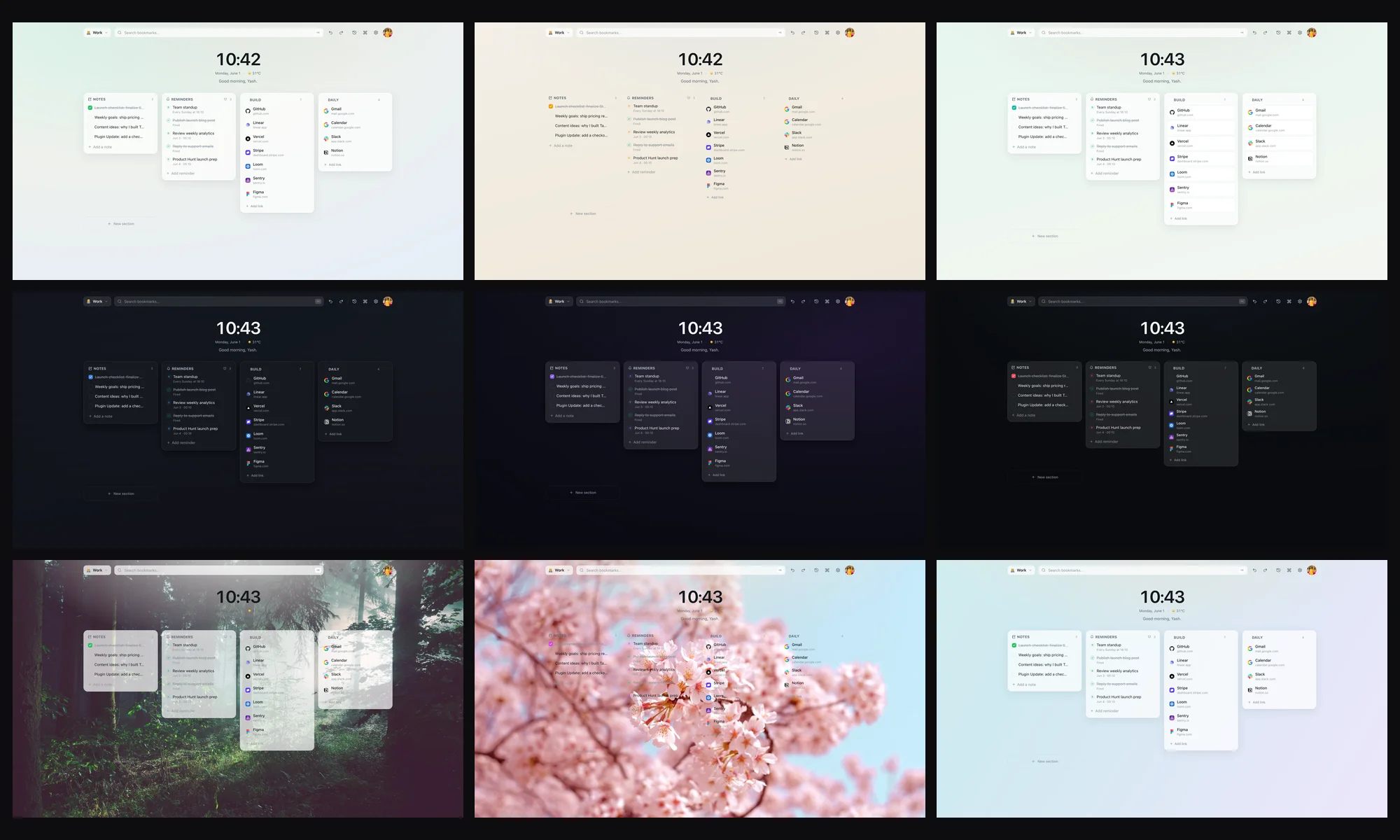
Task: Click profile avatar in cherry blossom screenshot
Action: [850, 570]
